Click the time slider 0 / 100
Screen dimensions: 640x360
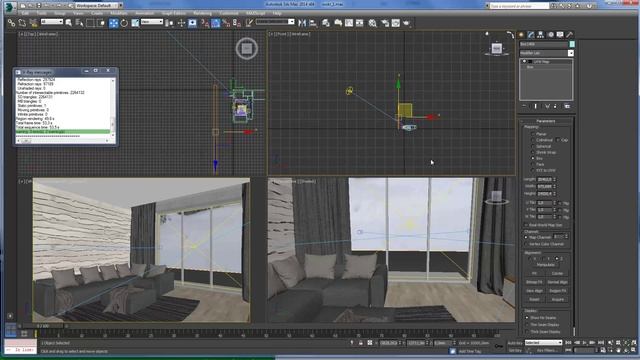coord(43,326)
